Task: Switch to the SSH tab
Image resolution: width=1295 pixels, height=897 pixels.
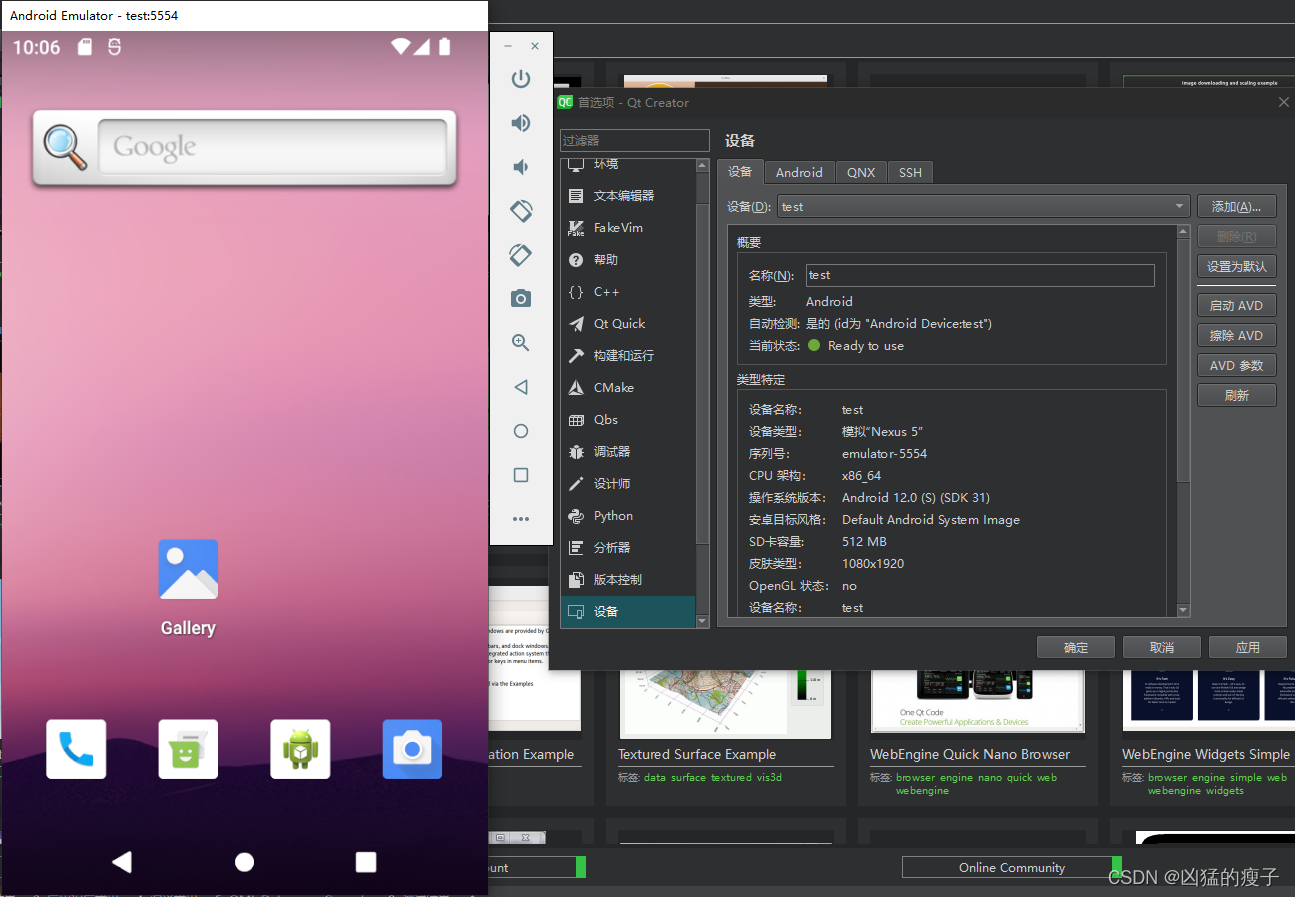Action: point(910,173)
